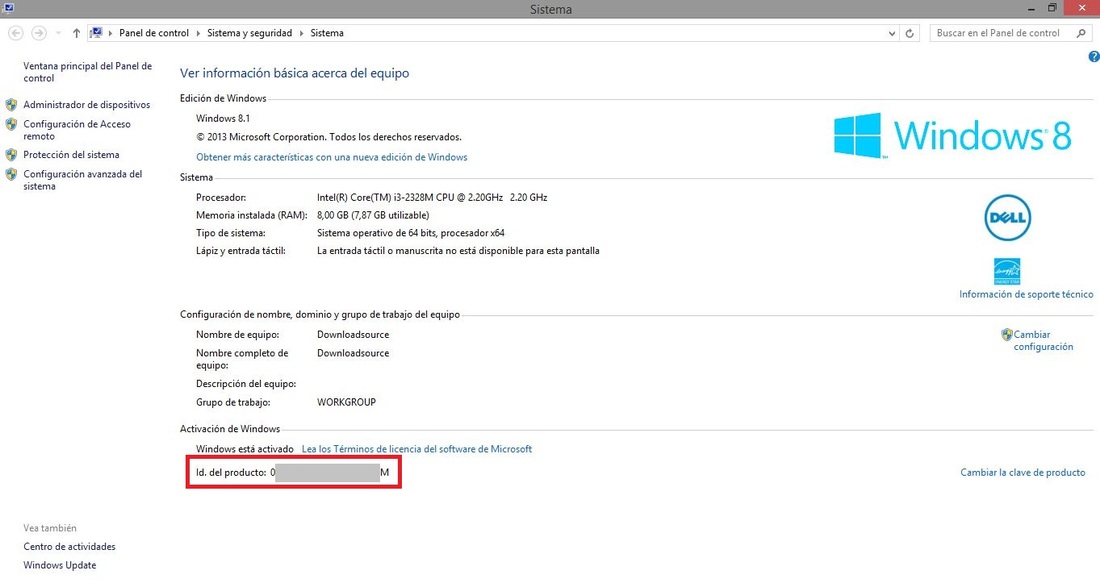Click the search magnifier icon
The width and height of the screenshot is (1100, 583).
1081,33
